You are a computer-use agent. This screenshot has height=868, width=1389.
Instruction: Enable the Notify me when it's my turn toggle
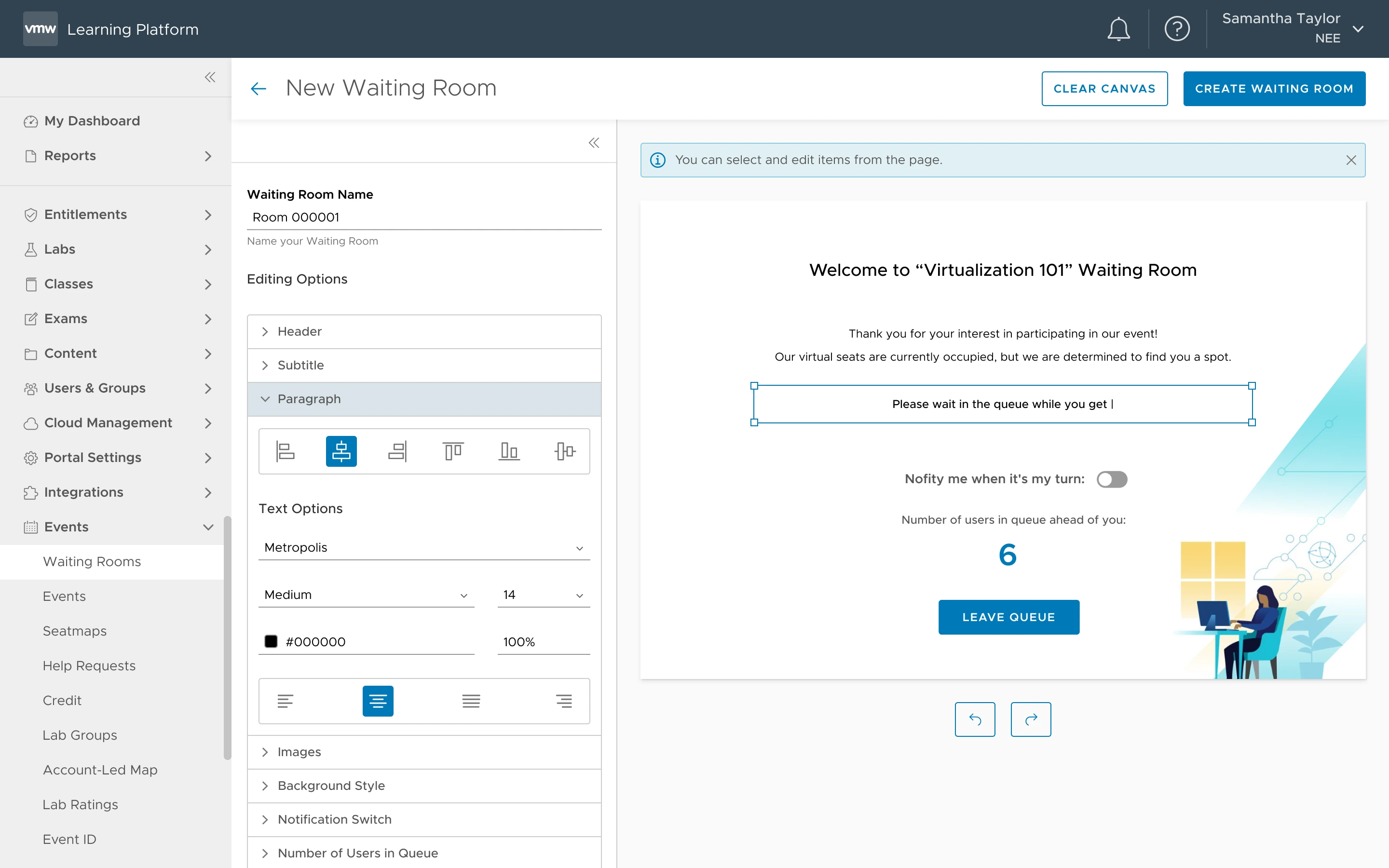1112,479
